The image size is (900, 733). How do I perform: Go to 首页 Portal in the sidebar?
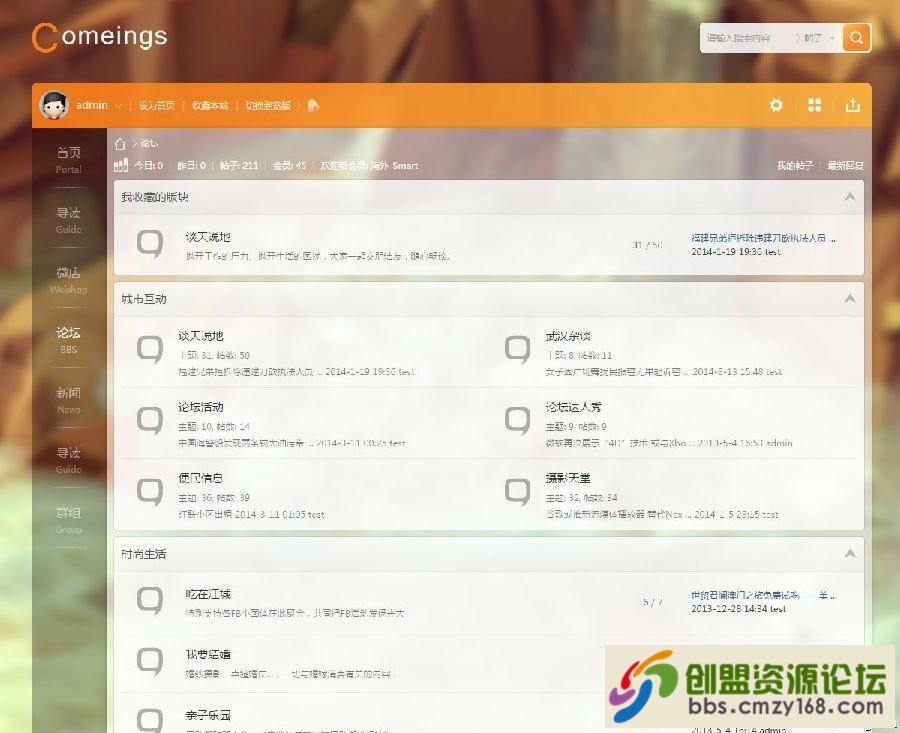tap(69, 160)
